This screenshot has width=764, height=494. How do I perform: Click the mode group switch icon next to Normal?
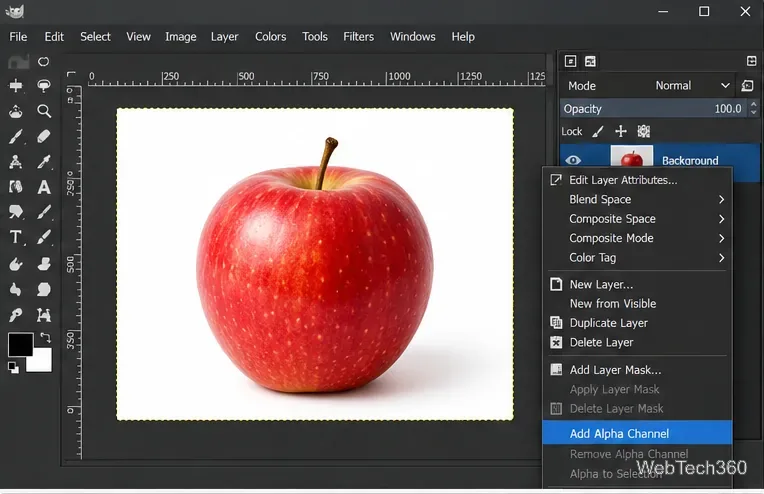(747, 86)
